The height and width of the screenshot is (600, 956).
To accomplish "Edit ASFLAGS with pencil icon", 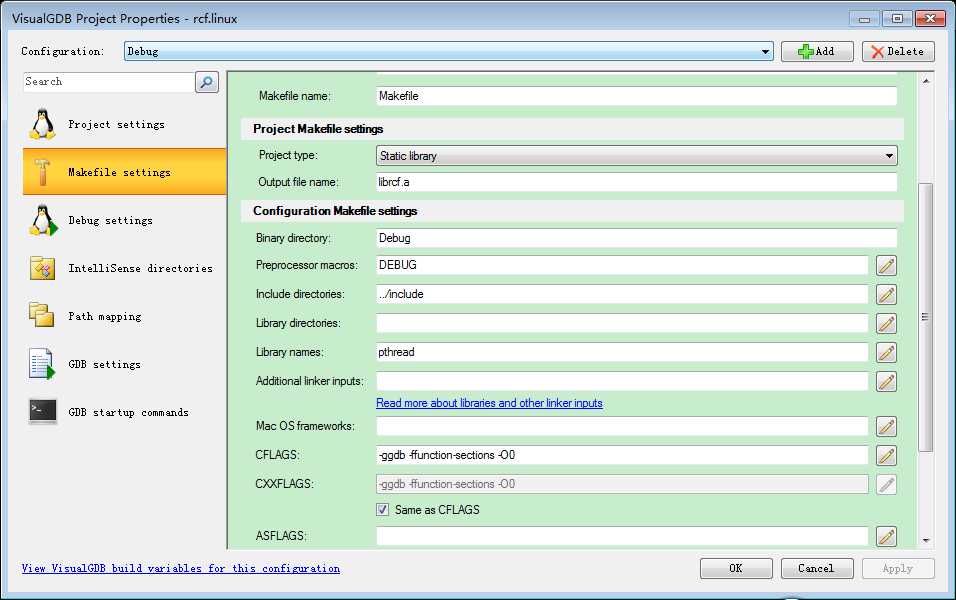I will coord(886,537).
